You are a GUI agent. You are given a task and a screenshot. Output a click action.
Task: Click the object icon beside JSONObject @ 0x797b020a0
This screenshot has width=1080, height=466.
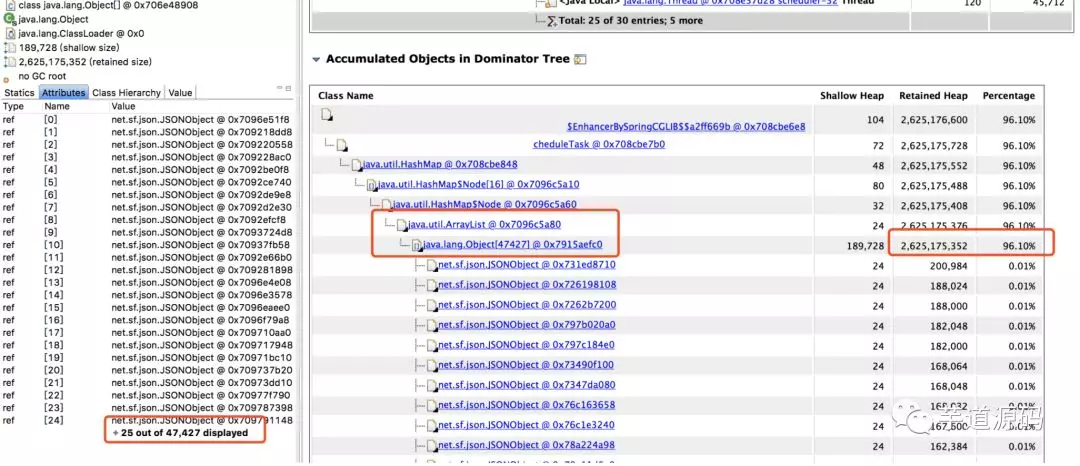431,325
